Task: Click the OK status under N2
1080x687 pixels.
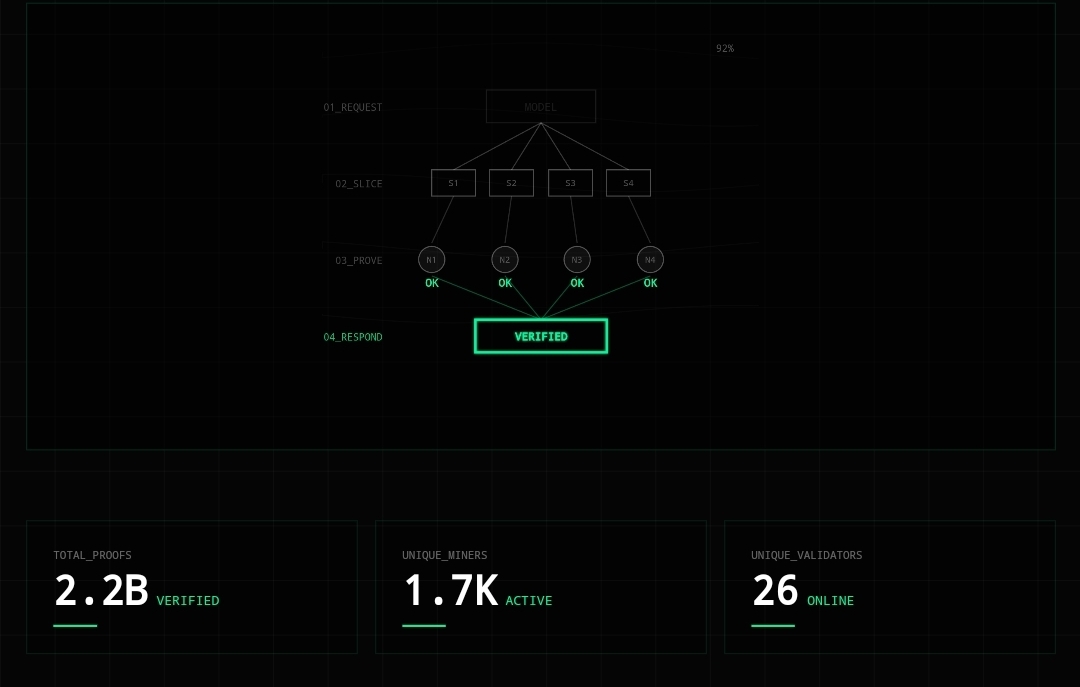Action: point(505,283)
